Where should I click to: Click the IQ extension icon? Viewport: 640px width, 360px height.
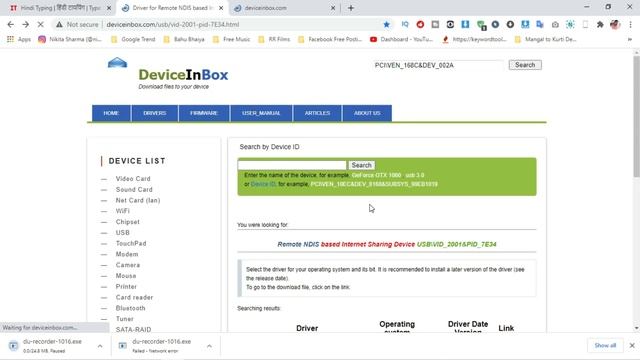pyautogui.click(x=405, y=24)
